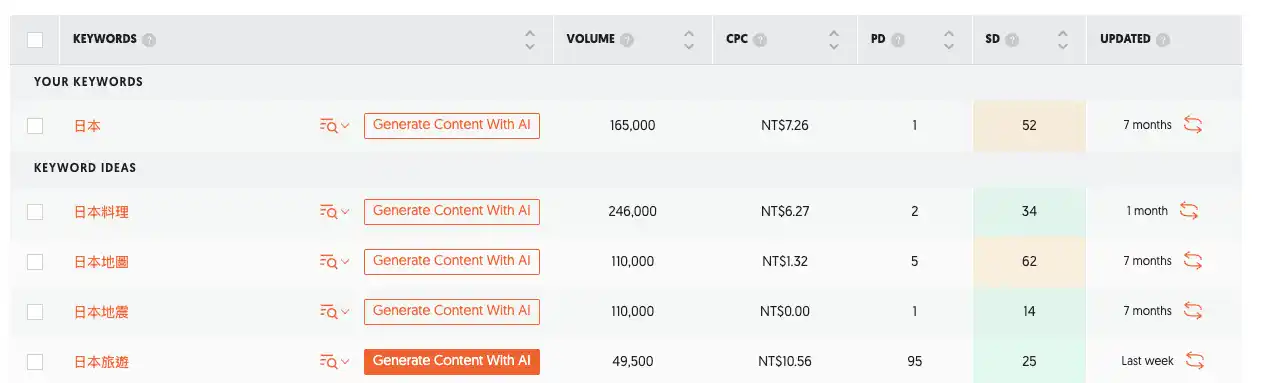The width and height of the screenshot is (1263, 383).
Task: Refresh data for the 日本 keyword row
Action: 1192,125
